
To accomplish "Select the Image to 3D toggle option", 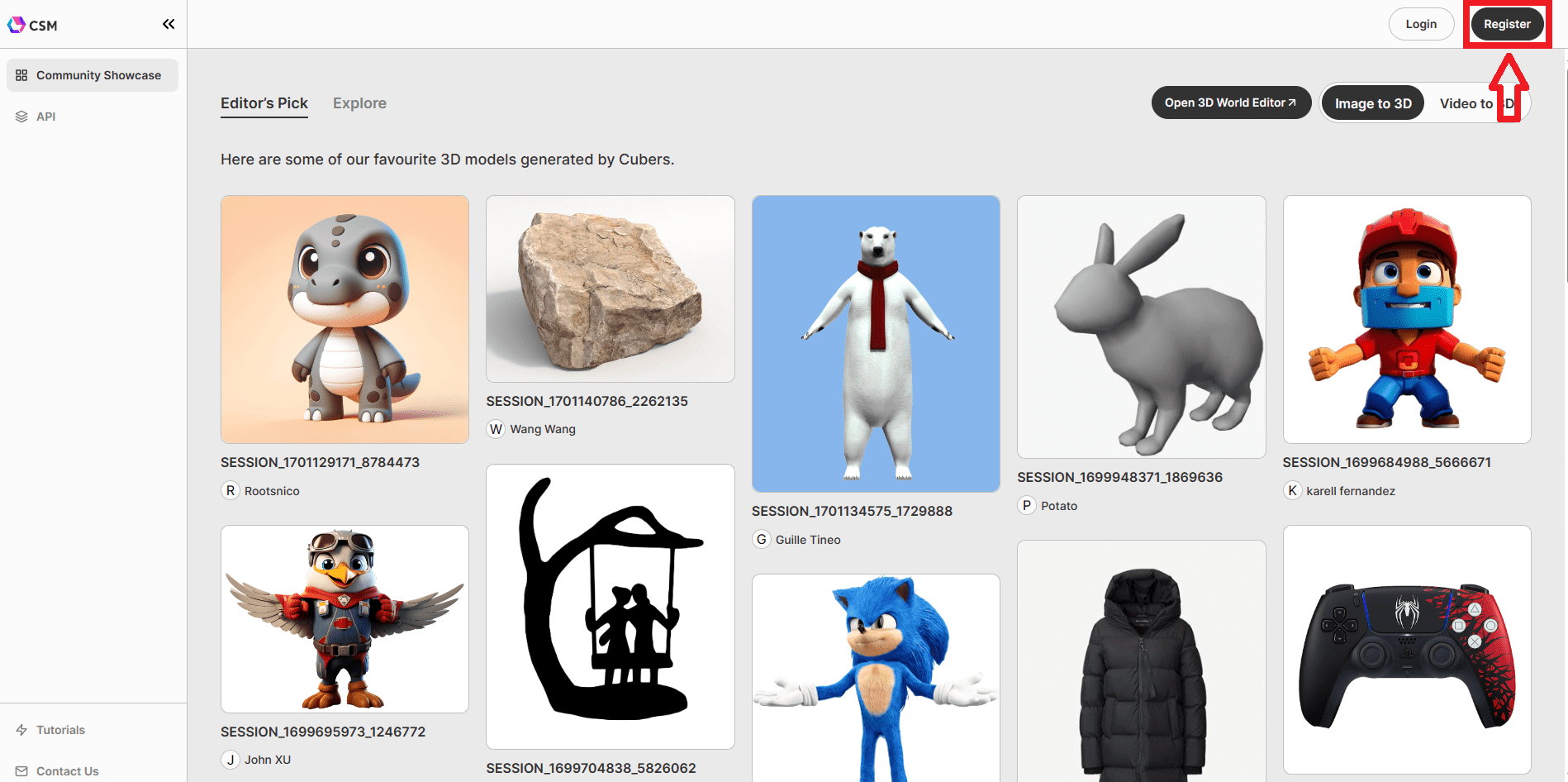I will 1372,103.
